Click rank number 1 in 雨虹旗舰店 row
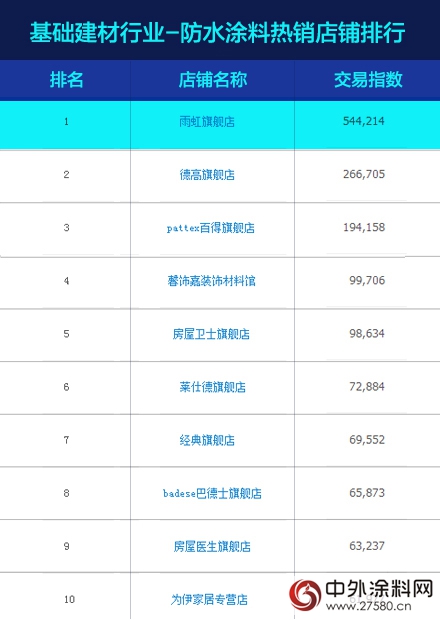This screenshot has width=440, height=620. pyautogui.click(x=66, y=121)
